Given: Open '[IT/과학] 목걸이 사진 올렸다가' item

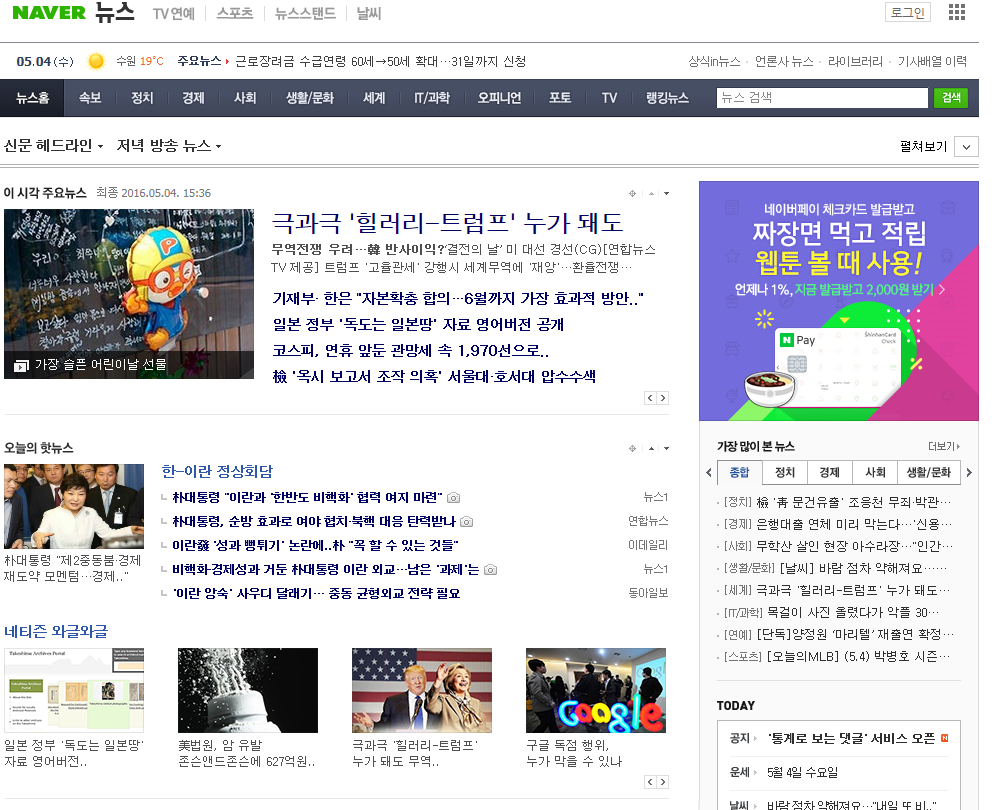Looking at the screenshot, I should tap(831, 613).
